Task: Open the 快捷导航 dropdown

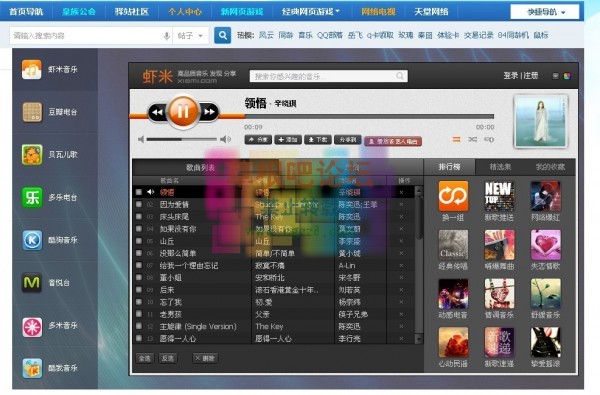Action: (x=545, y=12)
